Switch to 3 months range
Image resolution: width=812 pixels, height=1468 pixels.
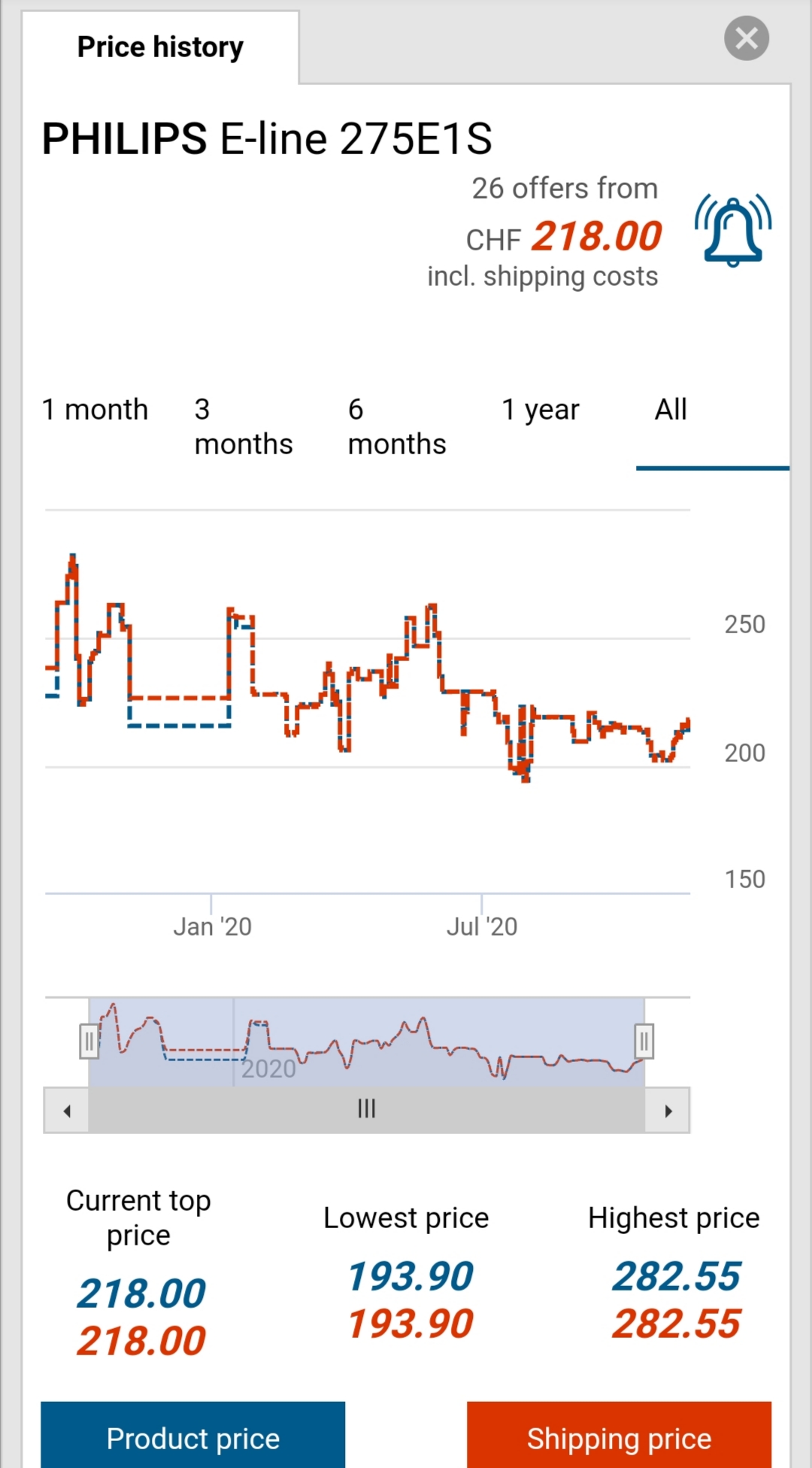[x=243, y=426]
